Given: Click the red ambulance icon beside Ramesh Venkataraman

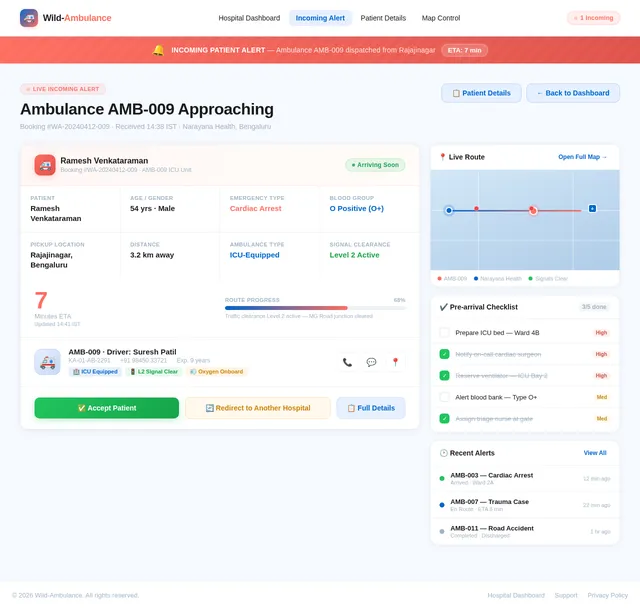Looking at the screenshot, I should tap(45, 165).
